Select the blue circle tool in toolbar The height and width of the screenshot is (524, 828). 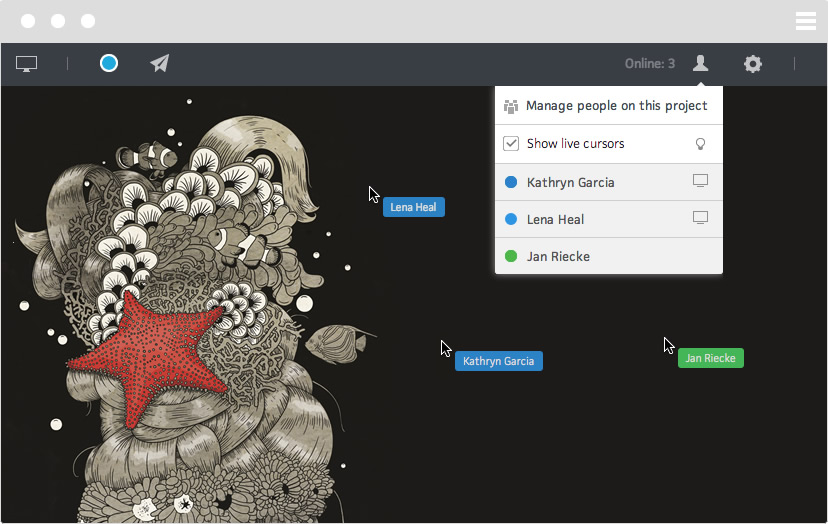point(109,63)
